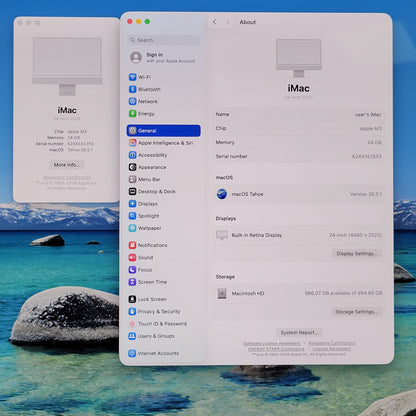Click the Chip value Apple M3 in Settings
The width and height of the screenshot is (416, 416).
pyautogui.click(x=371, y=129)
